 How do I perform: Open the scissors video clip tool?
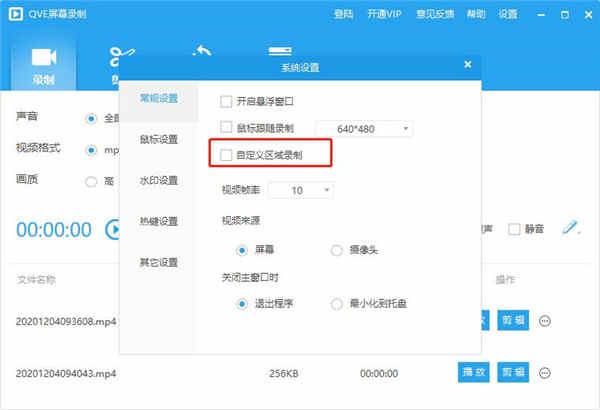(122, 56)
